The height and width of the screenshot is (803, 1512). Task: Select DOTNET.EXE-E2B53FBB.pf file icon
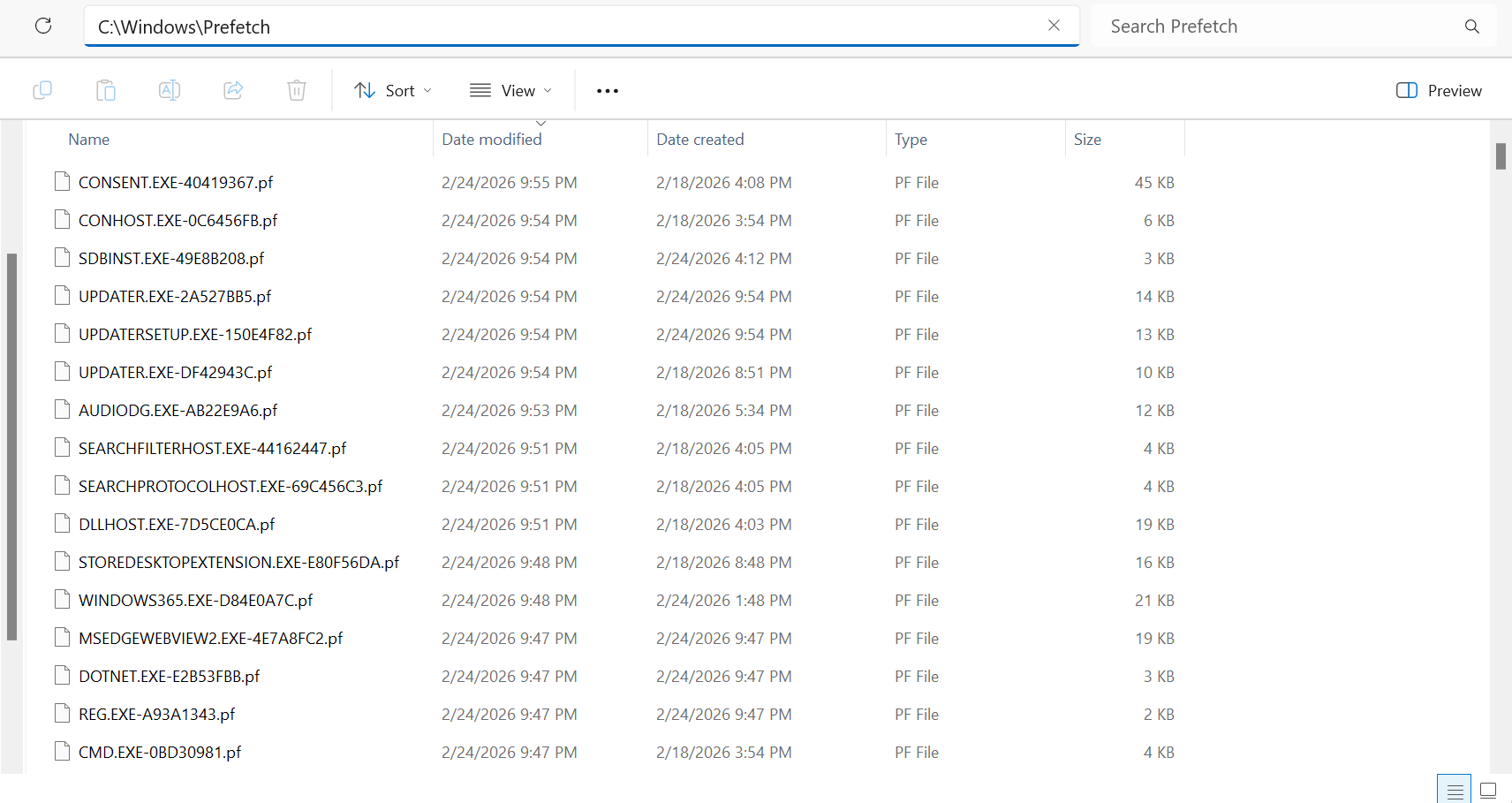[x=62, y=676]
